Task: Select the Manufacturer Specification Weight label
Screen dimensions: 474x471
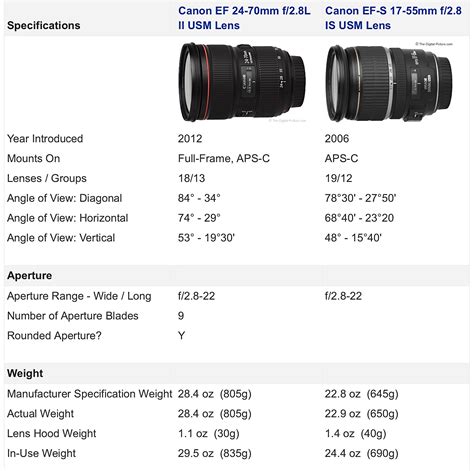Action: 90,394
